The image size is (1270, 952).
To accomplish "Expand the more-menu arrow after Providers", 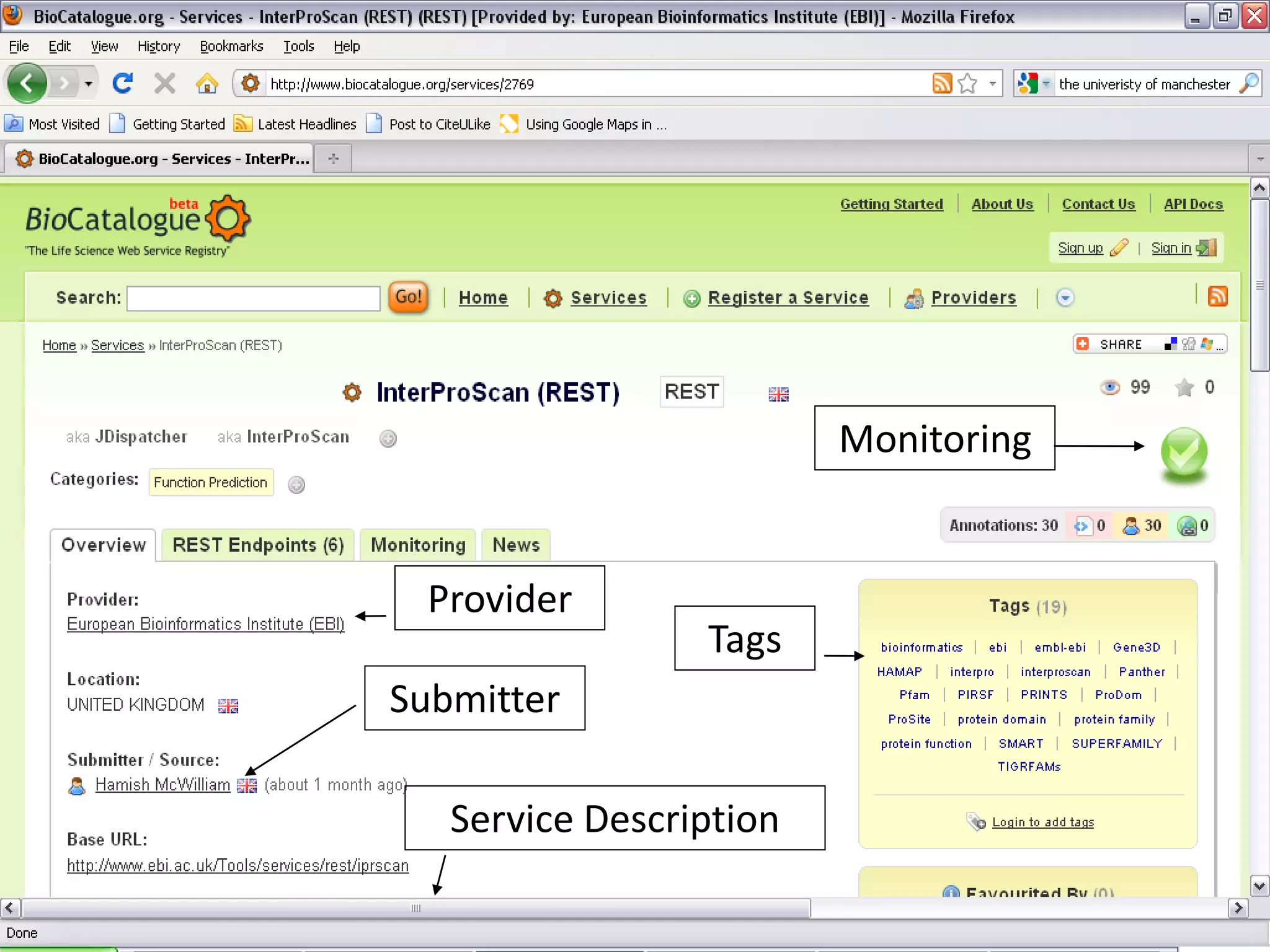I will click(1065, 298).
